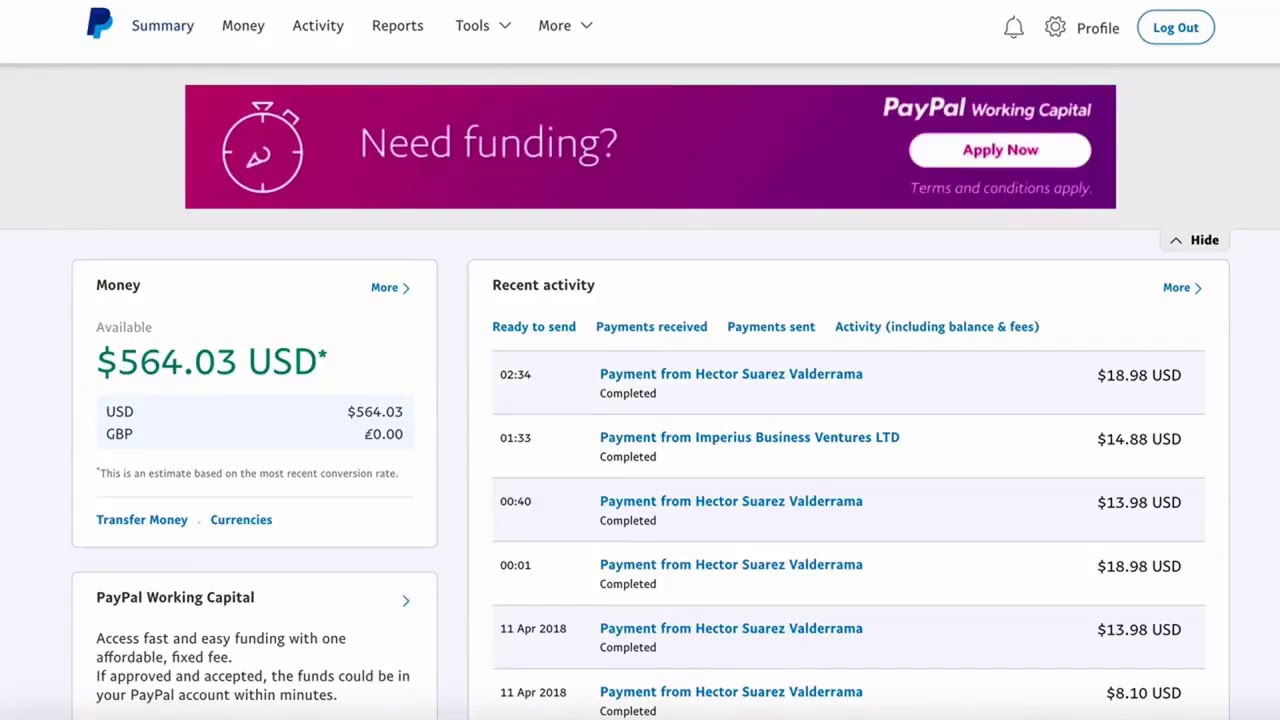Open the 00:40 payment from Hector Suarez Valderrama
This screenshot has width=1280, height=720.
[x=731, y=501]
